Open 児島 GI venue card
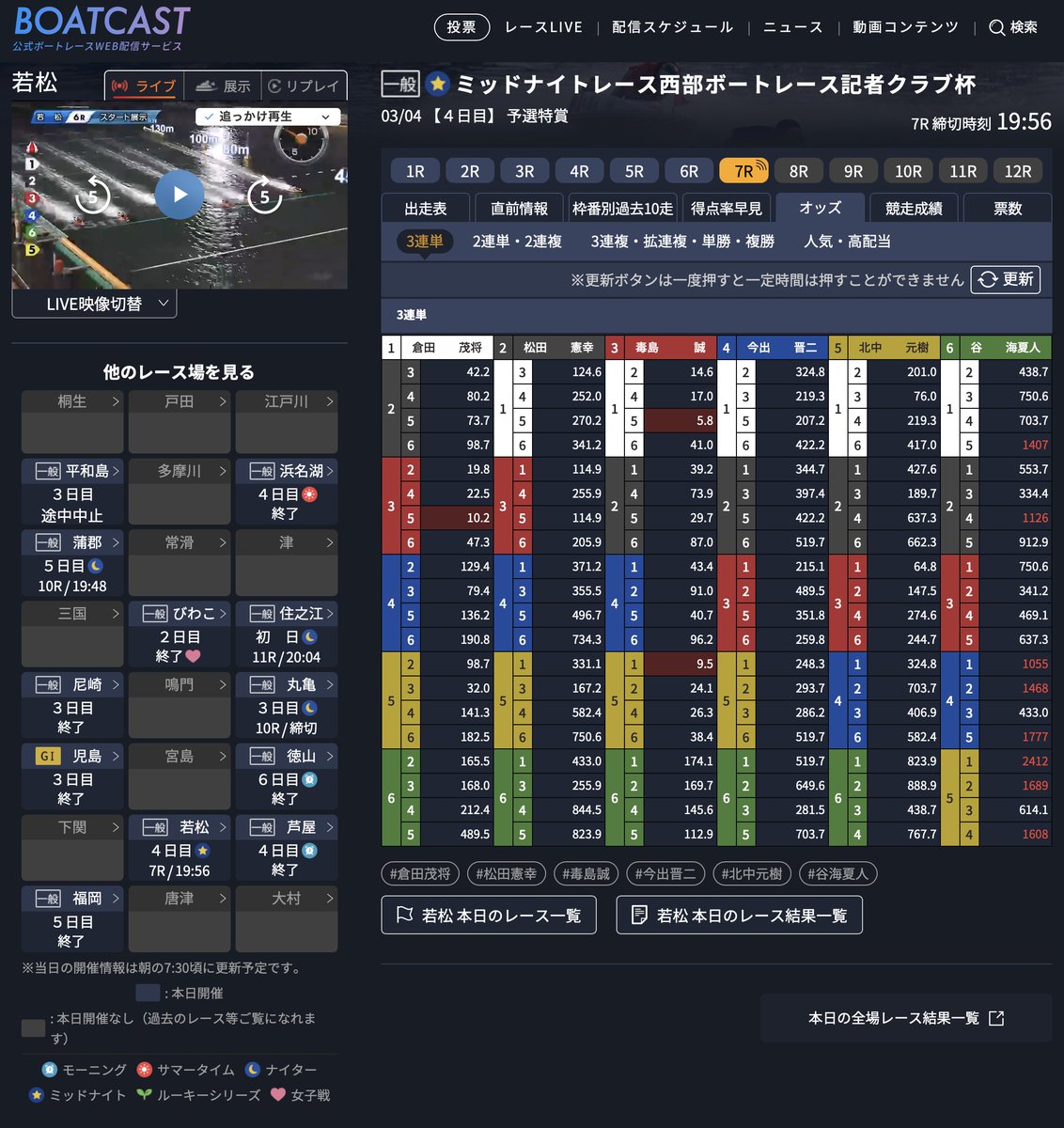Screen dimensions: 1064x1128 pyautogui.click(x=72, y=777)
